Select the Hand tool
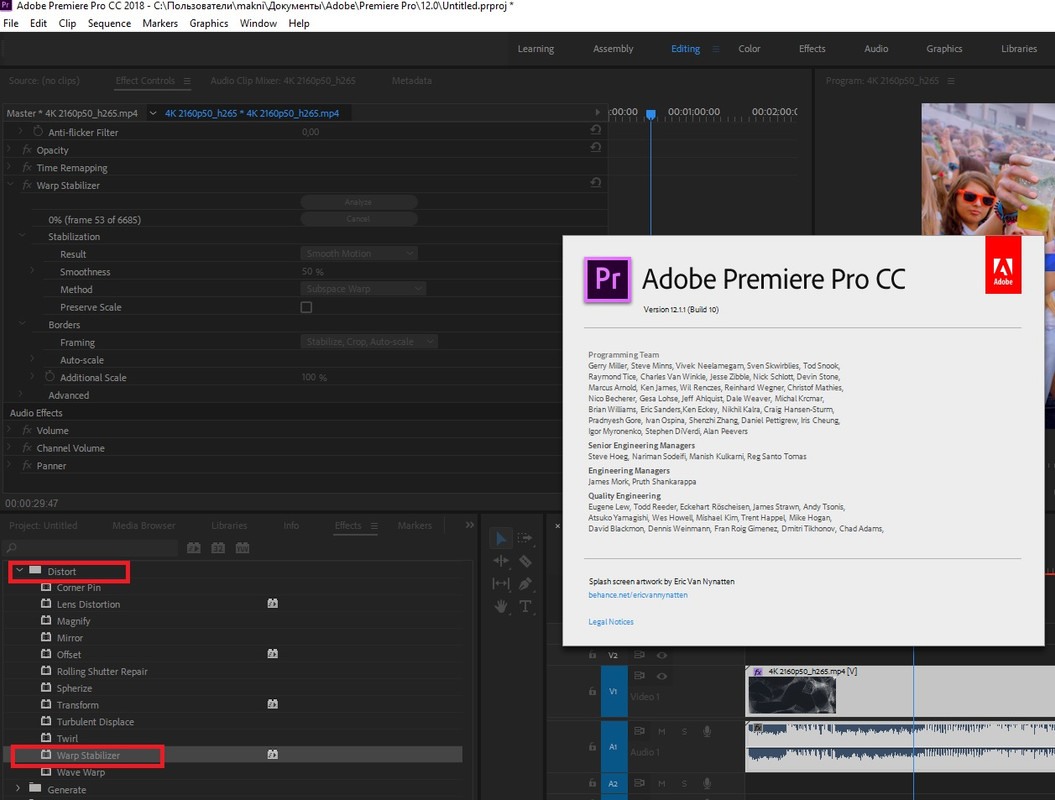The width and height of the screenshot is (1055, 800). (501, 606)
